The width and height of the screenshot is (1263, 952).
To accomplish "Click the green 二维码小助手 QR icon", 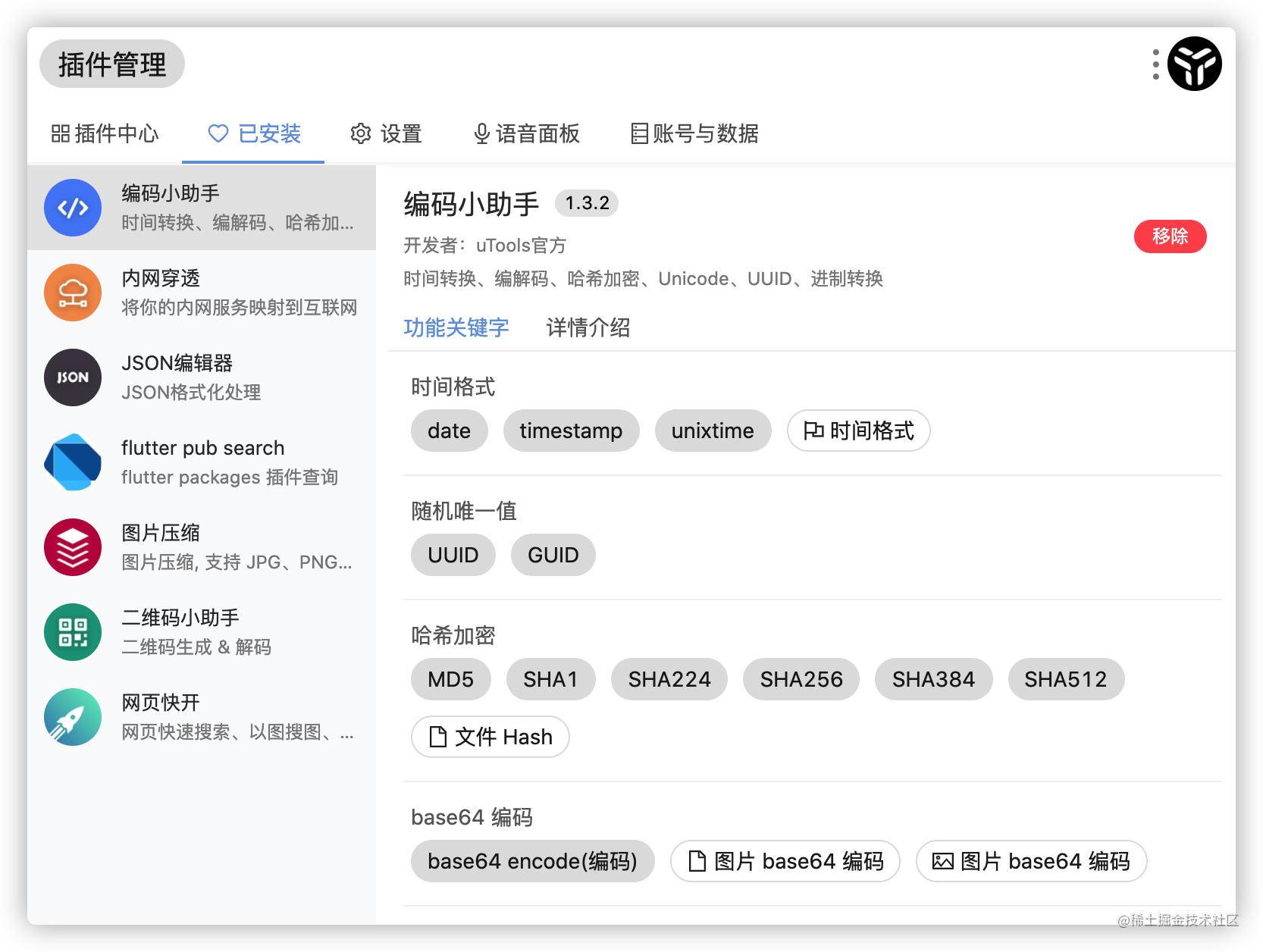I will (x=73, y=632).
